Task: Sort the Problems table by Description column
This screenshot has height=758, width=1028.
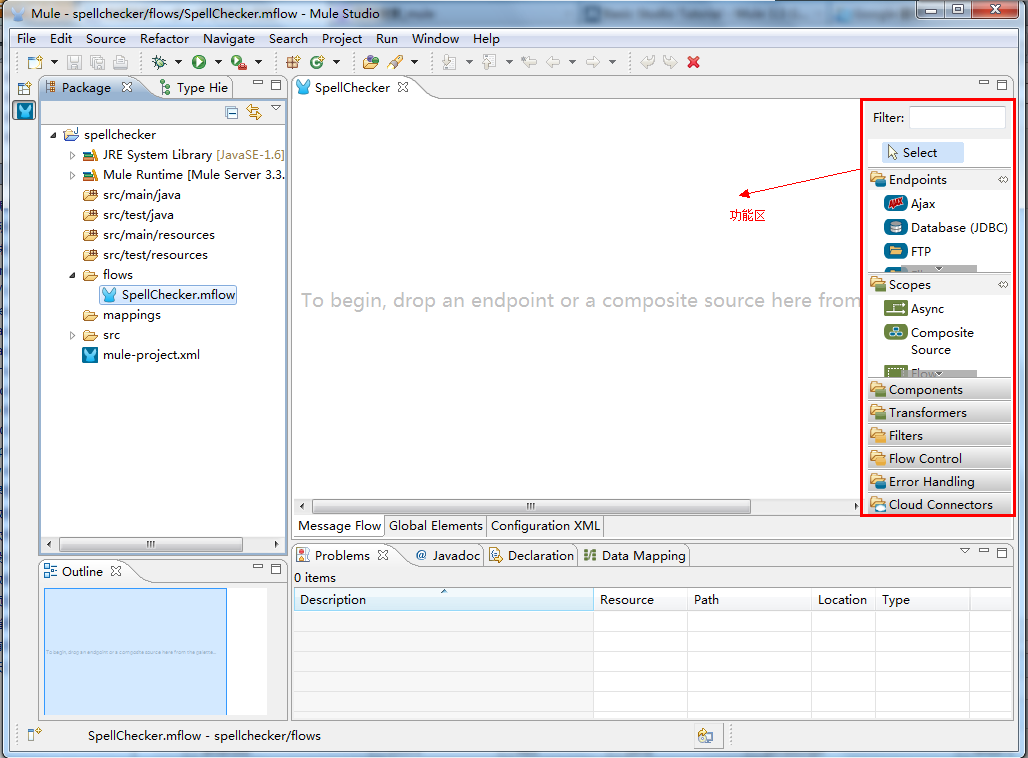Action: pos(443,599)
